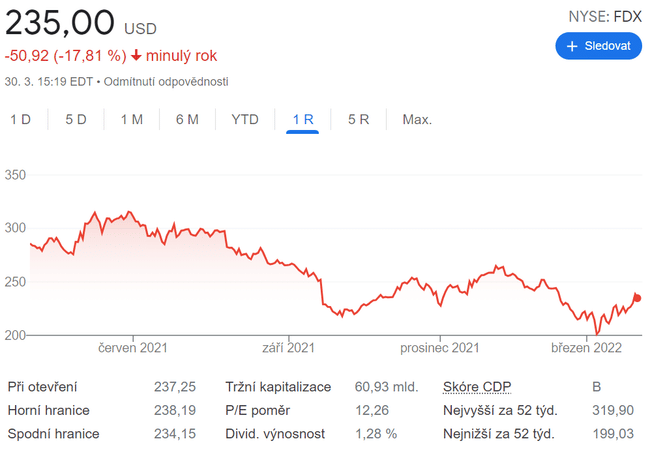Screen dimensions: 650x451
Task: Choose the 1 R yearly tab
Action: (303, 120)
